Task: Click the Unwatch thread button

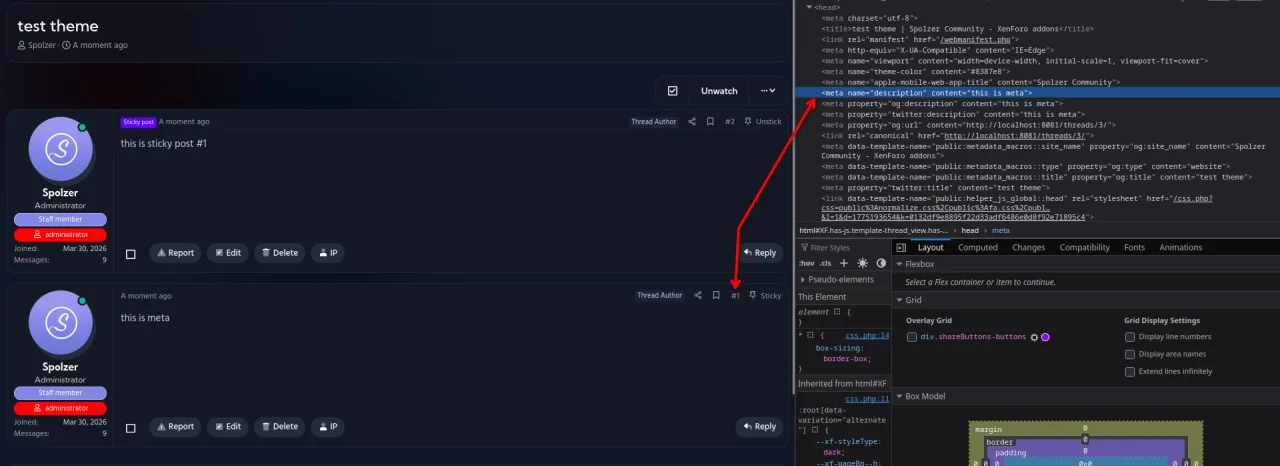Action: pyautogui.click(x=719, y=91)
